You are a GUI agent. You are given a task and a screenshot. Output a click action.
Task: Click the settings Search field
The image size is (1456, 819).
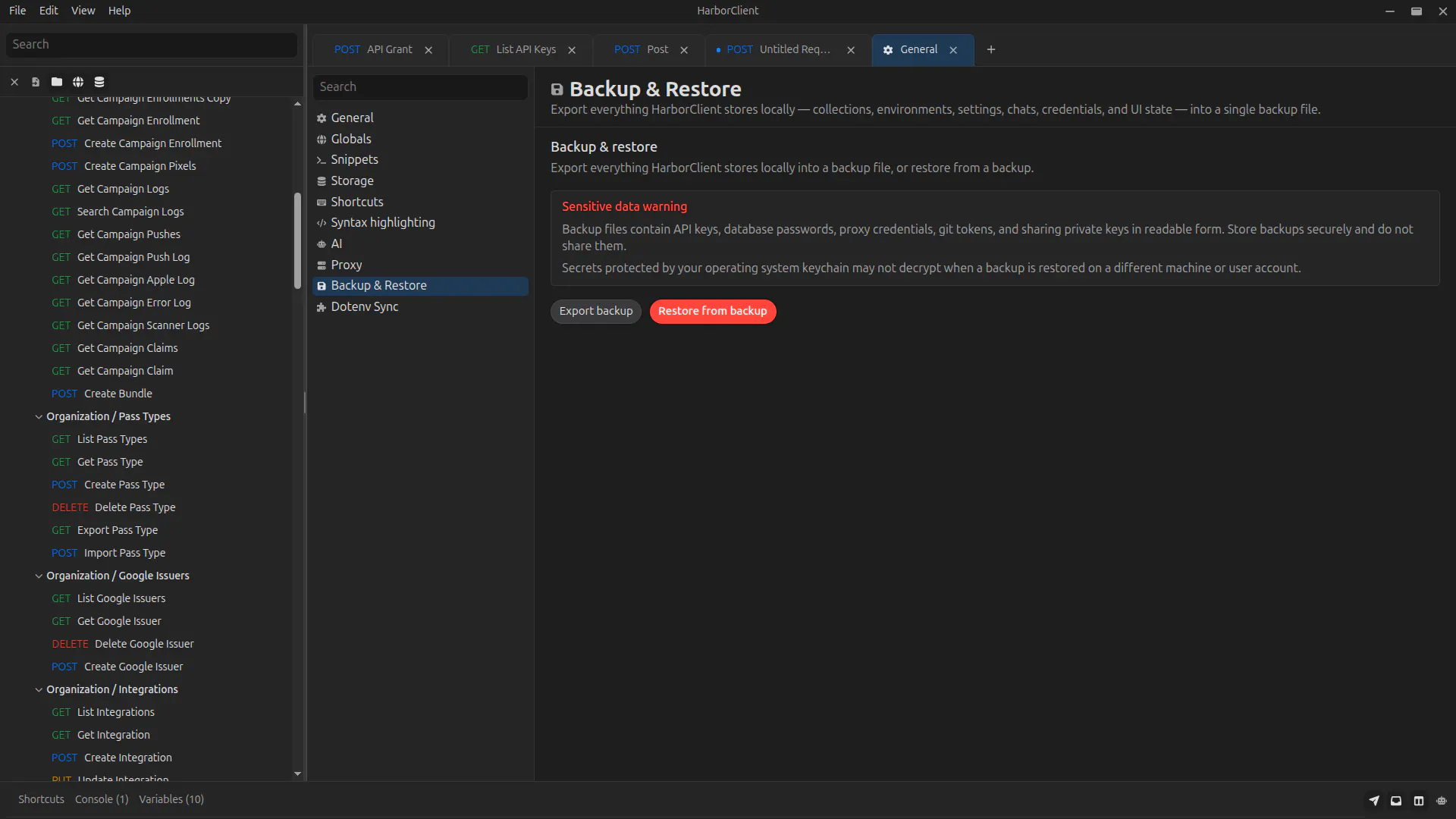tap(420, 87)
